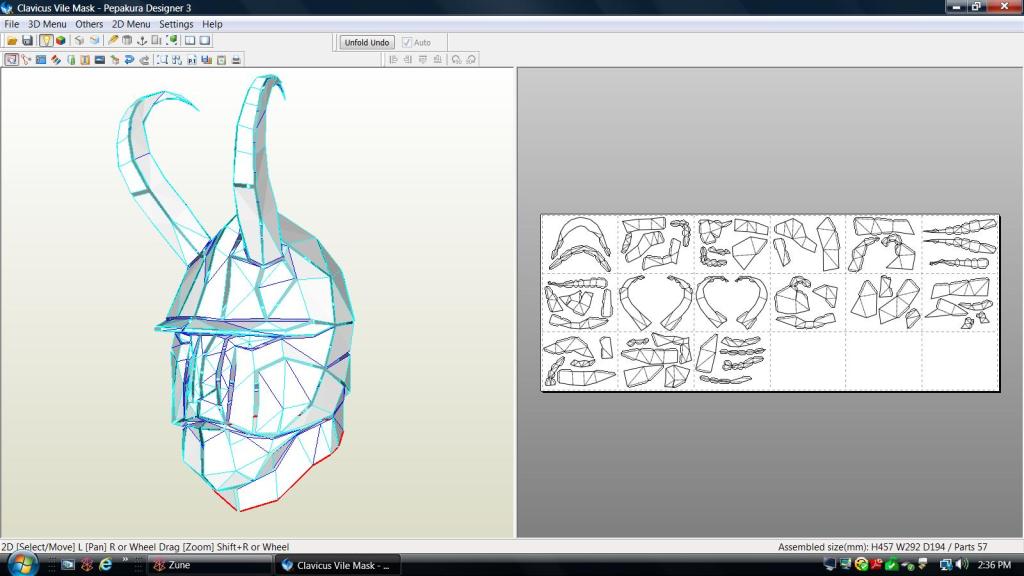1024x576 pixels.
Task: Click the Save floppy disk icon
Action: [x=27, y=40]
